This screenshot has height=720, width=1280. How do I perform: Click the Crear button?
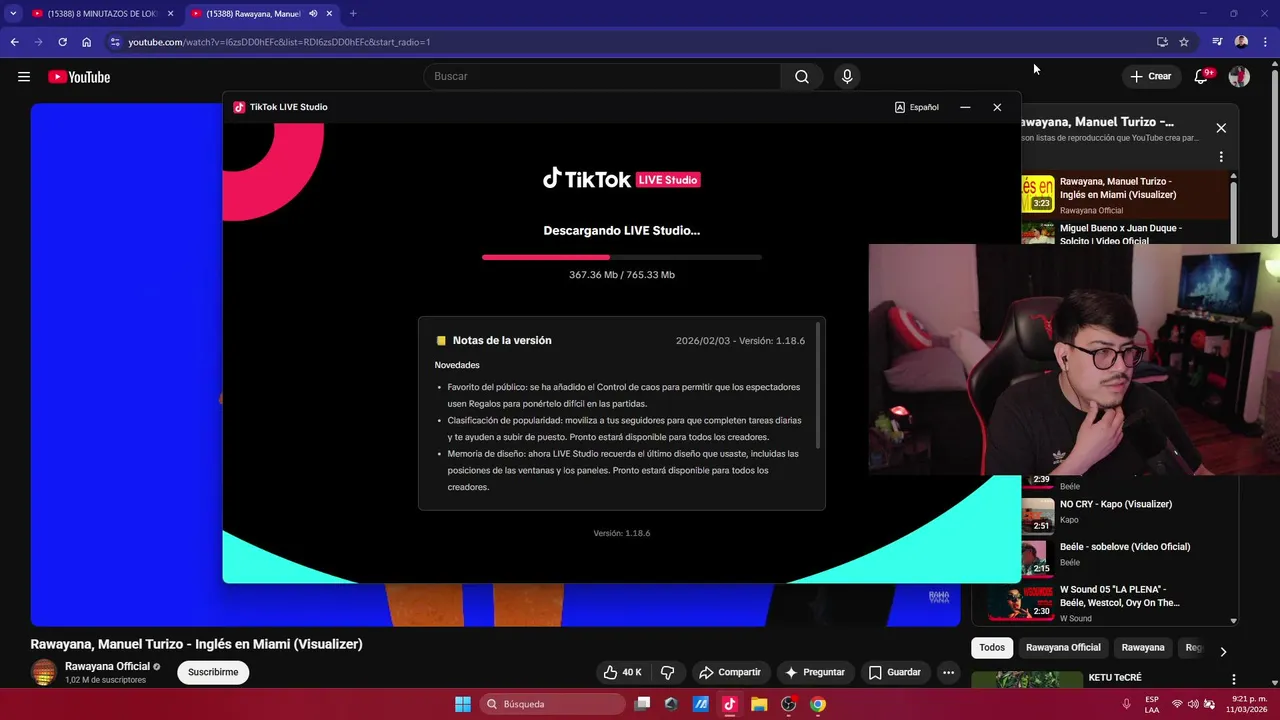[1150, 76]
